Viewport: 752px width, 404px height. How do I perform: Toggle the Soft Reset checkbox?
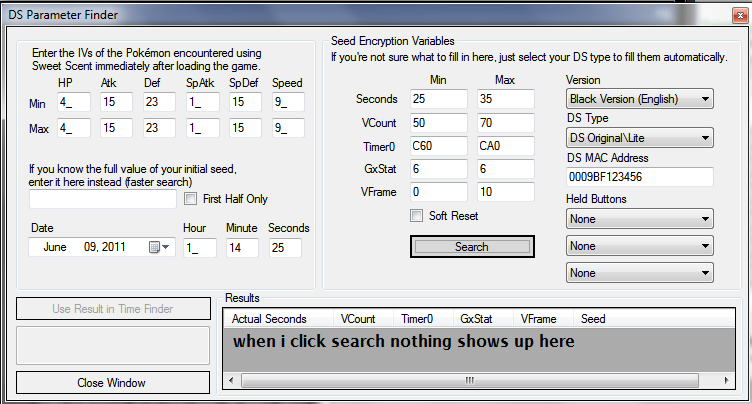(x=418, y=215)
